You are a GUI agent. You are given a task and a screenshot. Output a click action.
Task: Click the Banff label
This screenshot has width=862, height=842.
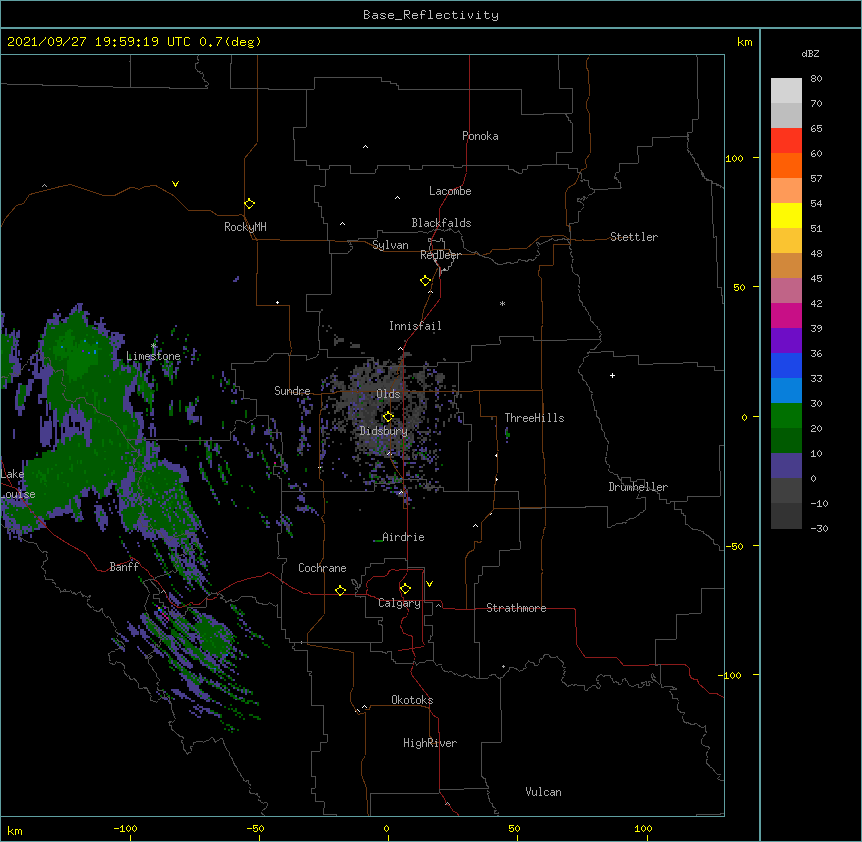(124, 567)
